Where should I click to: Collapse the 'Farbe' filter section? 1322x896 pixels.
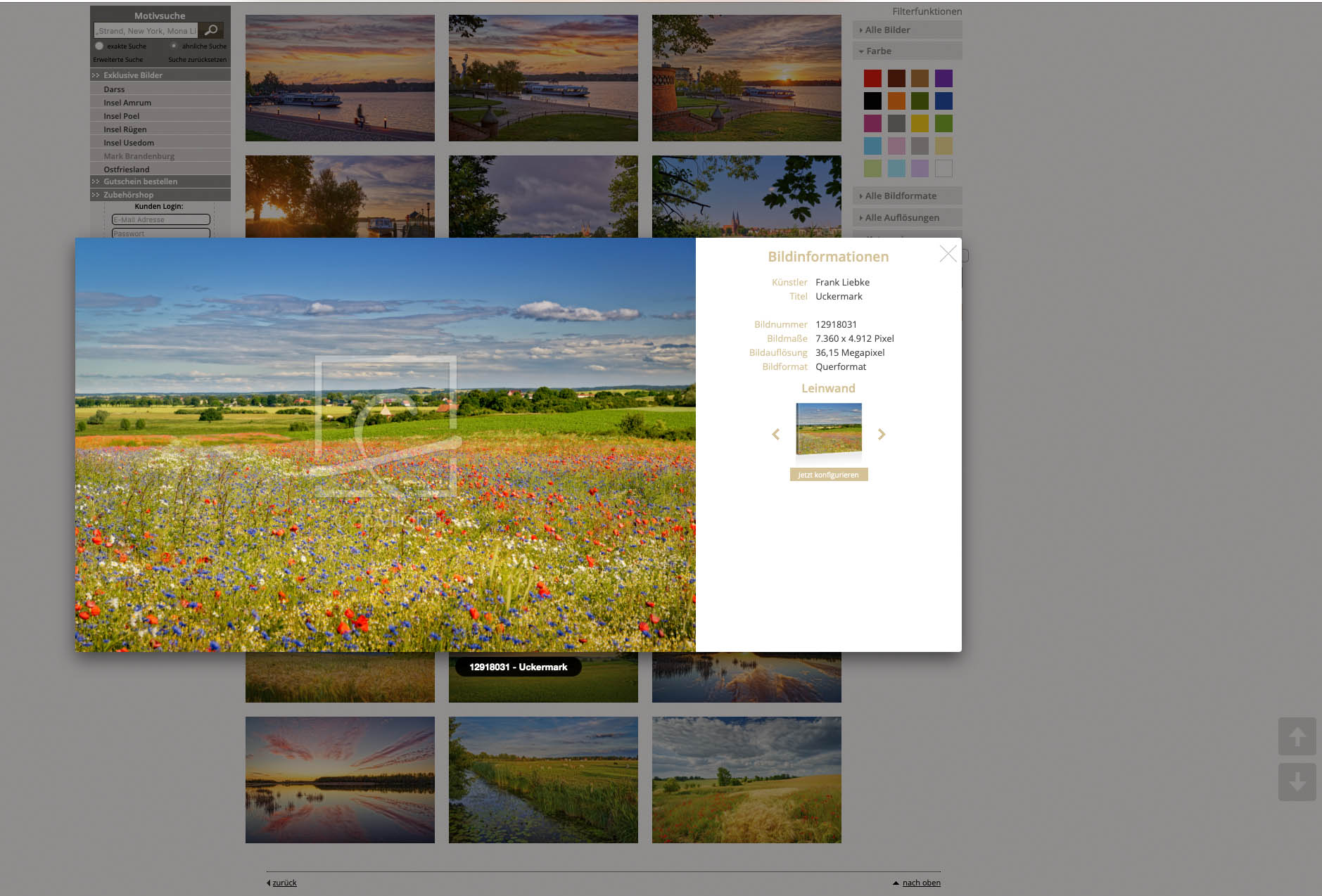point(878,51)
